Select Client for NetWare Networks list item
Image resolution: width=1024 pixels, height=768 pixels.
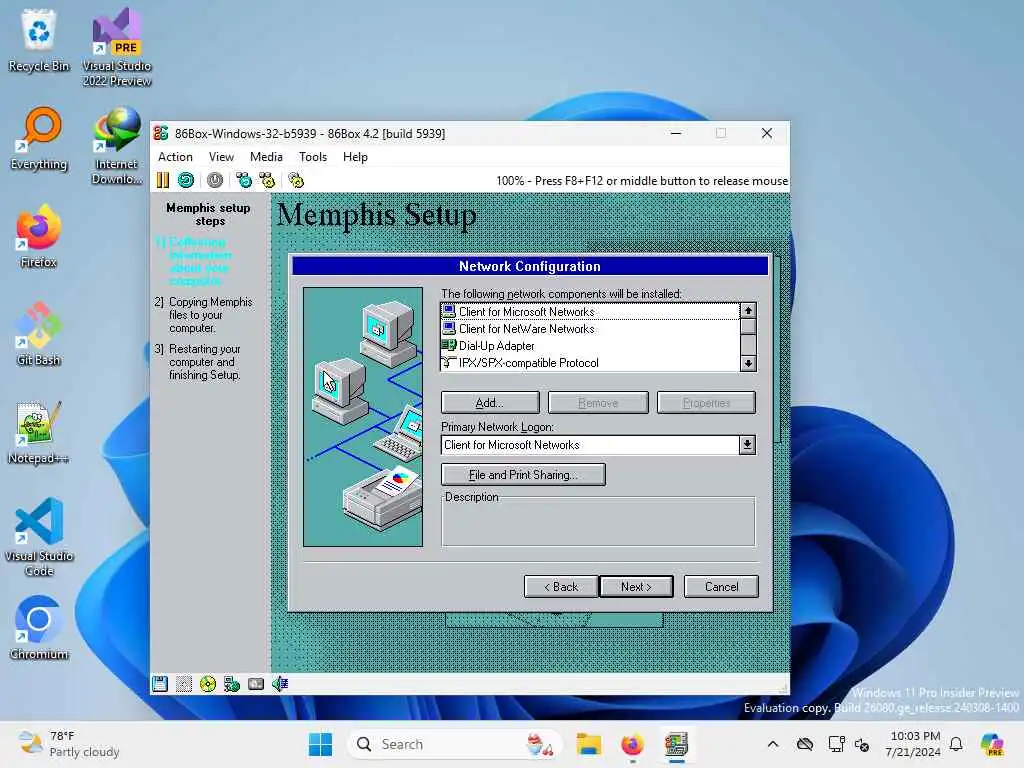pos(590,328)
